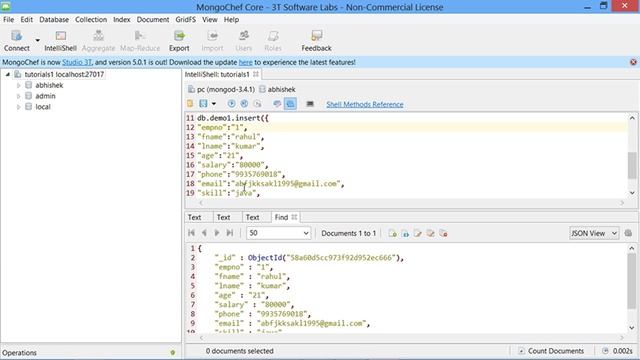This screenshot has width=640, height=360.
Task: Click the Map-Reduce toolbar icon
Action: (140, 41)
